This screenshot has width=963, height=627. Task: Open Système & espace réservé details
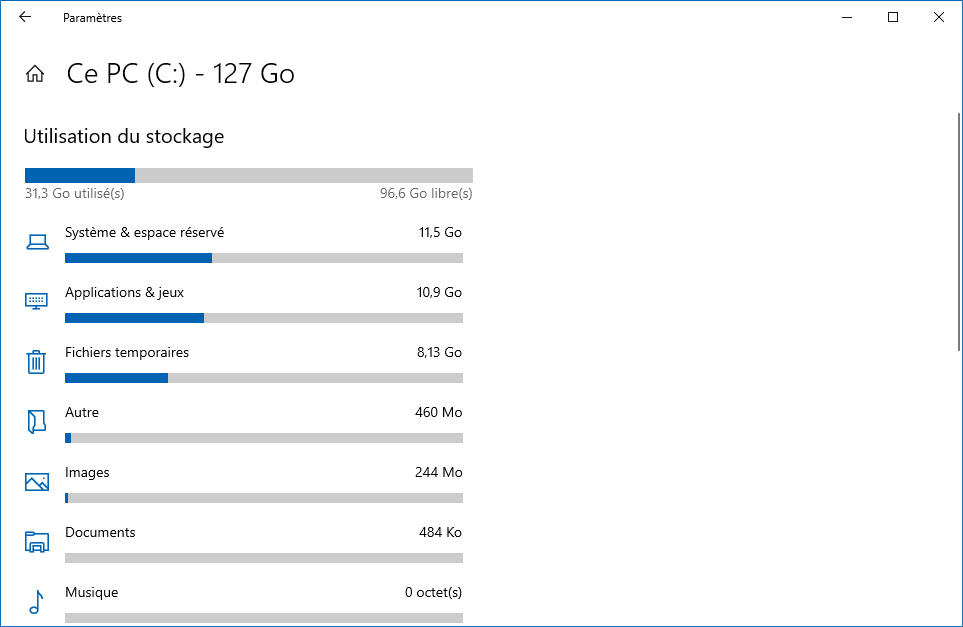click(x=244, y=244)
